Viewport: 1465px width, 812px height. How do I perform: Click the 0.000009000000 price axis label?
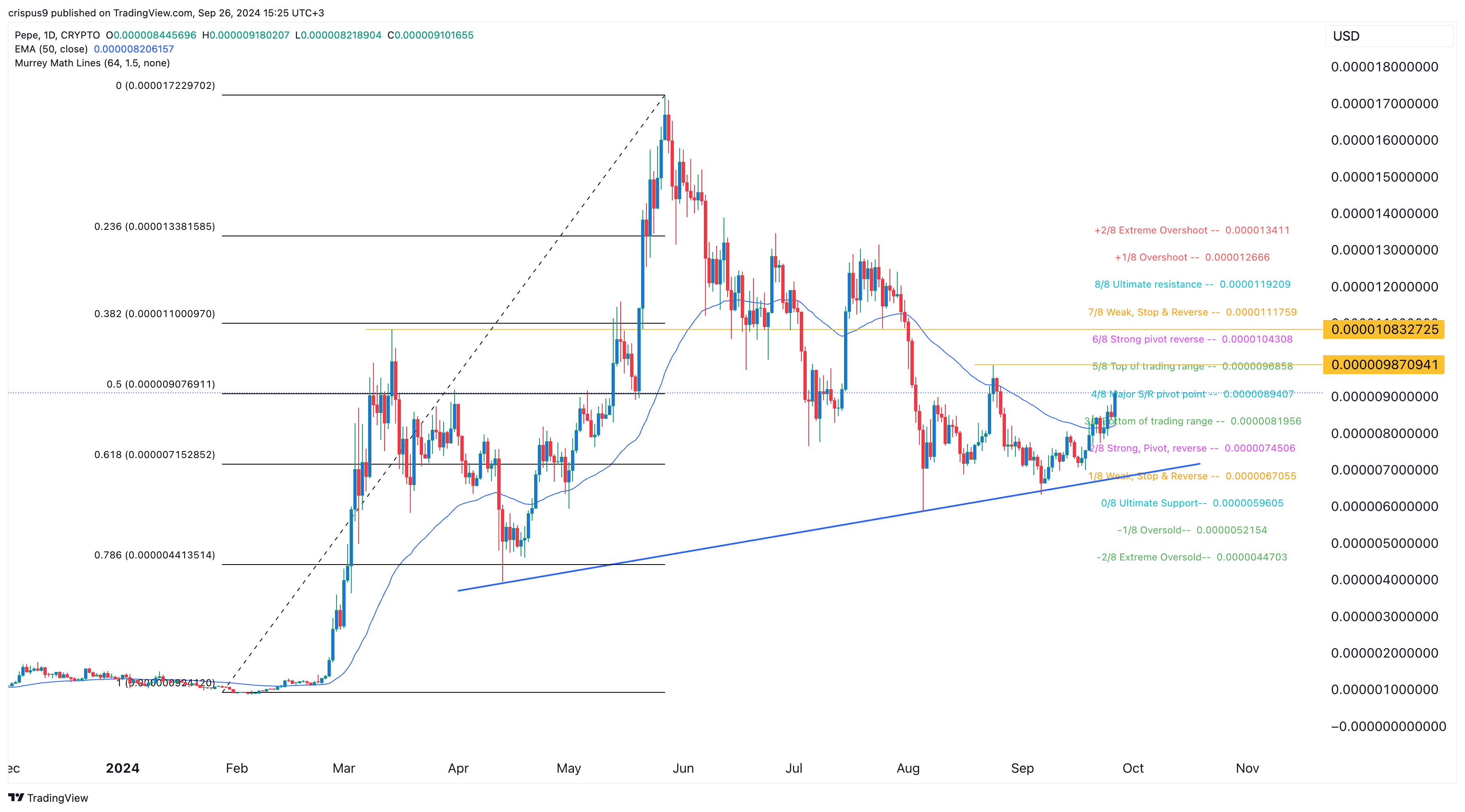[1385, 397]
